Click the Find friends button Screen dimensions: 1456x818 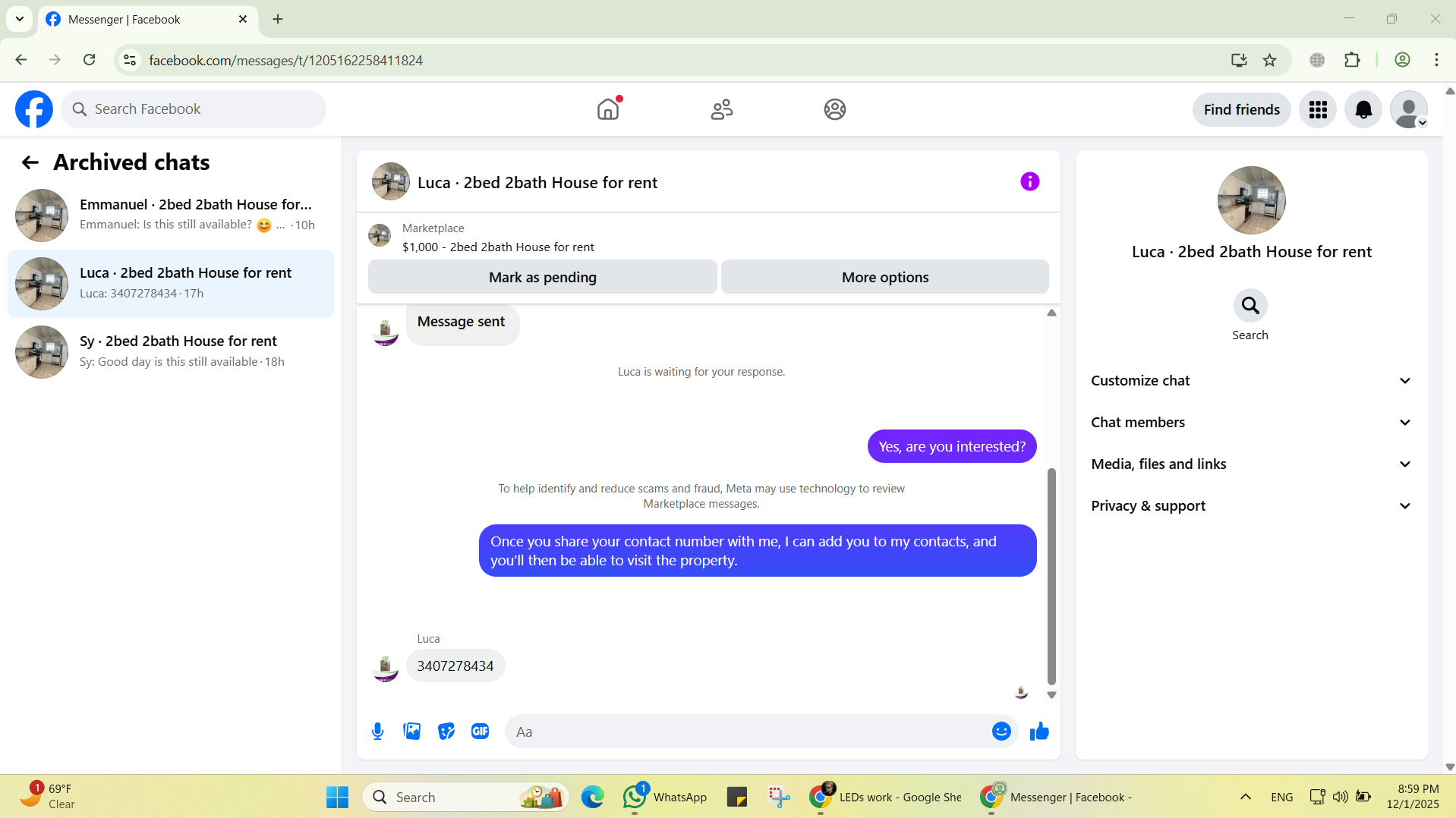[1242, 109]
